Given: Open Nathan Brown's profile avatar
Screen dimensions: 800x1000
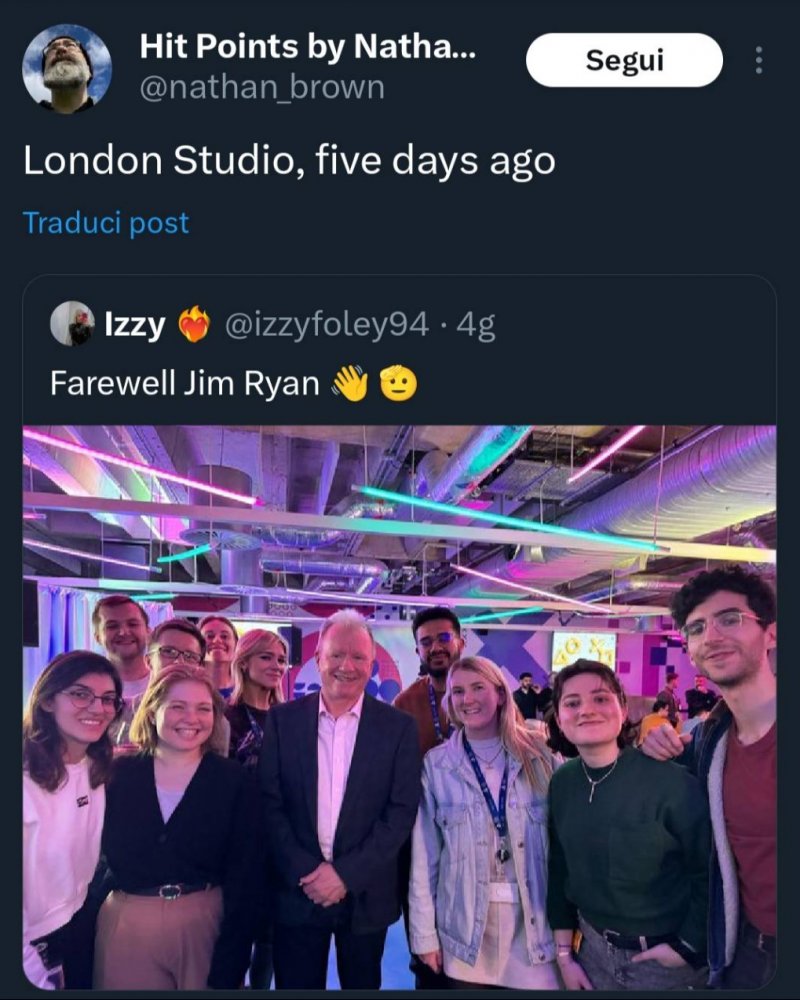Looking at the screenshot, I should click(x=67, y=68).
